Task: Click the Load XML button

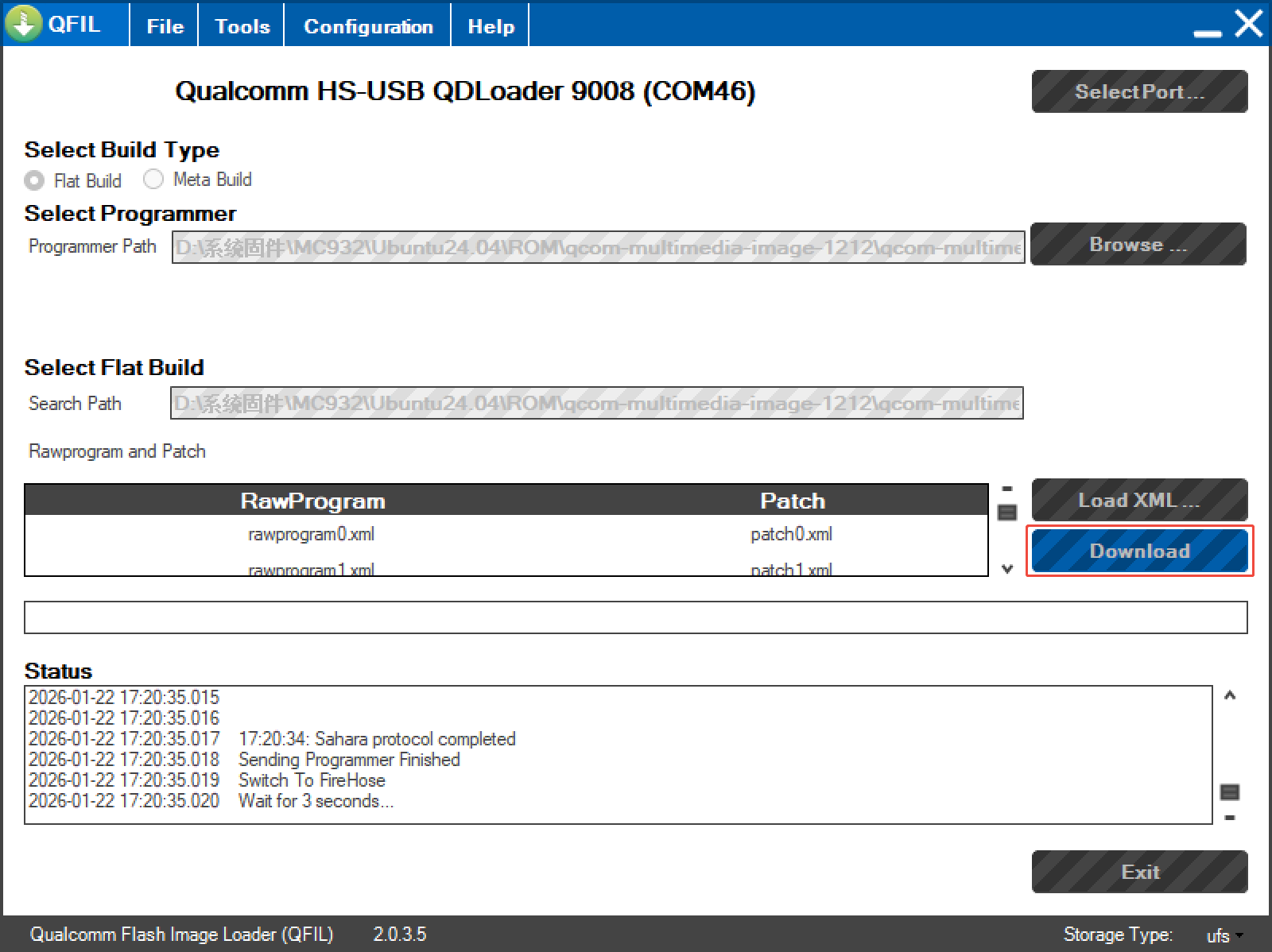Action: point(1138,500)
